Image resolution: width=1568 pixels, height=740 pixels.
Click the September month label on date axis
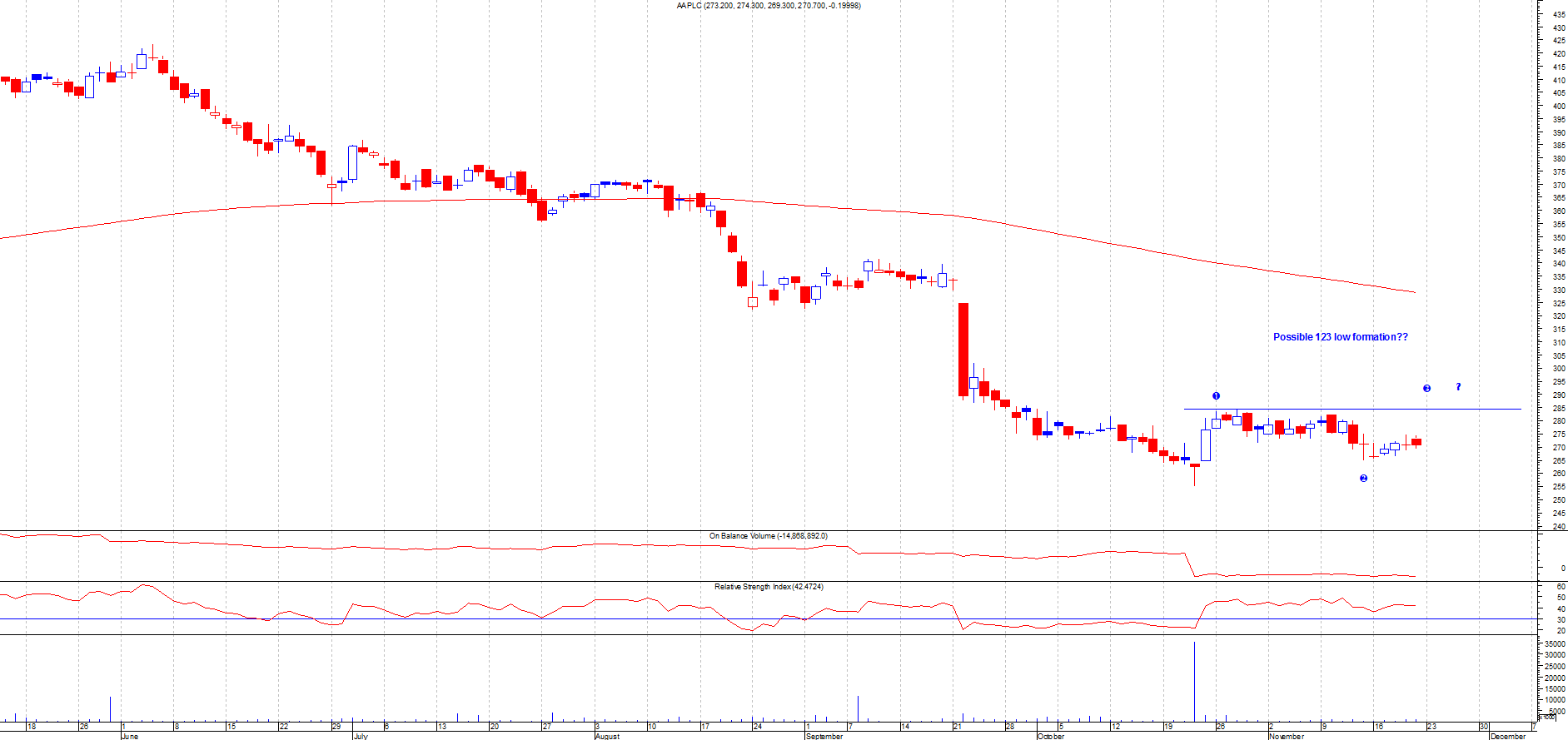click(x=824, y=736)
